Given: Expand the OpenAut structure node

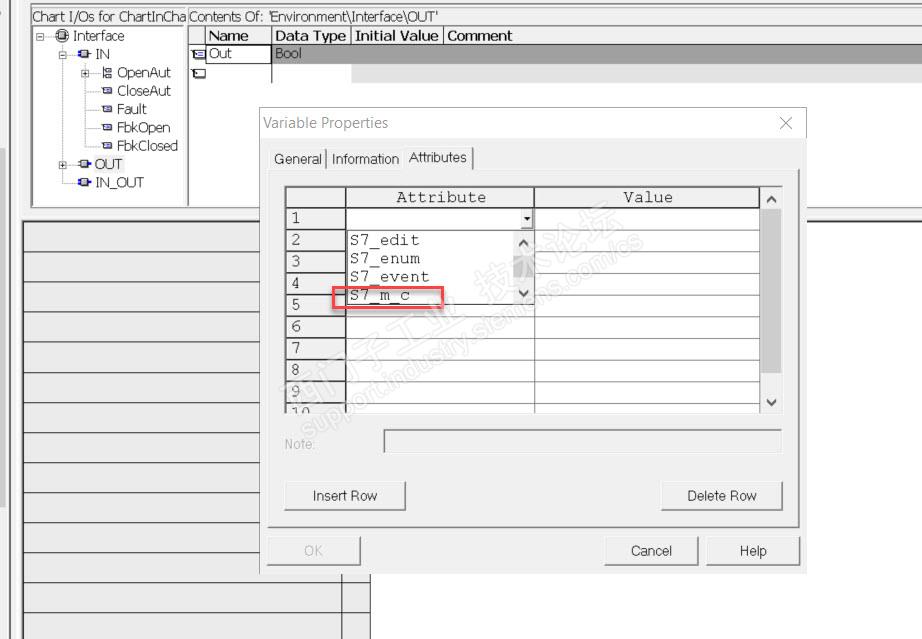Looking at the screenshot, I should (x=85, y=73).
